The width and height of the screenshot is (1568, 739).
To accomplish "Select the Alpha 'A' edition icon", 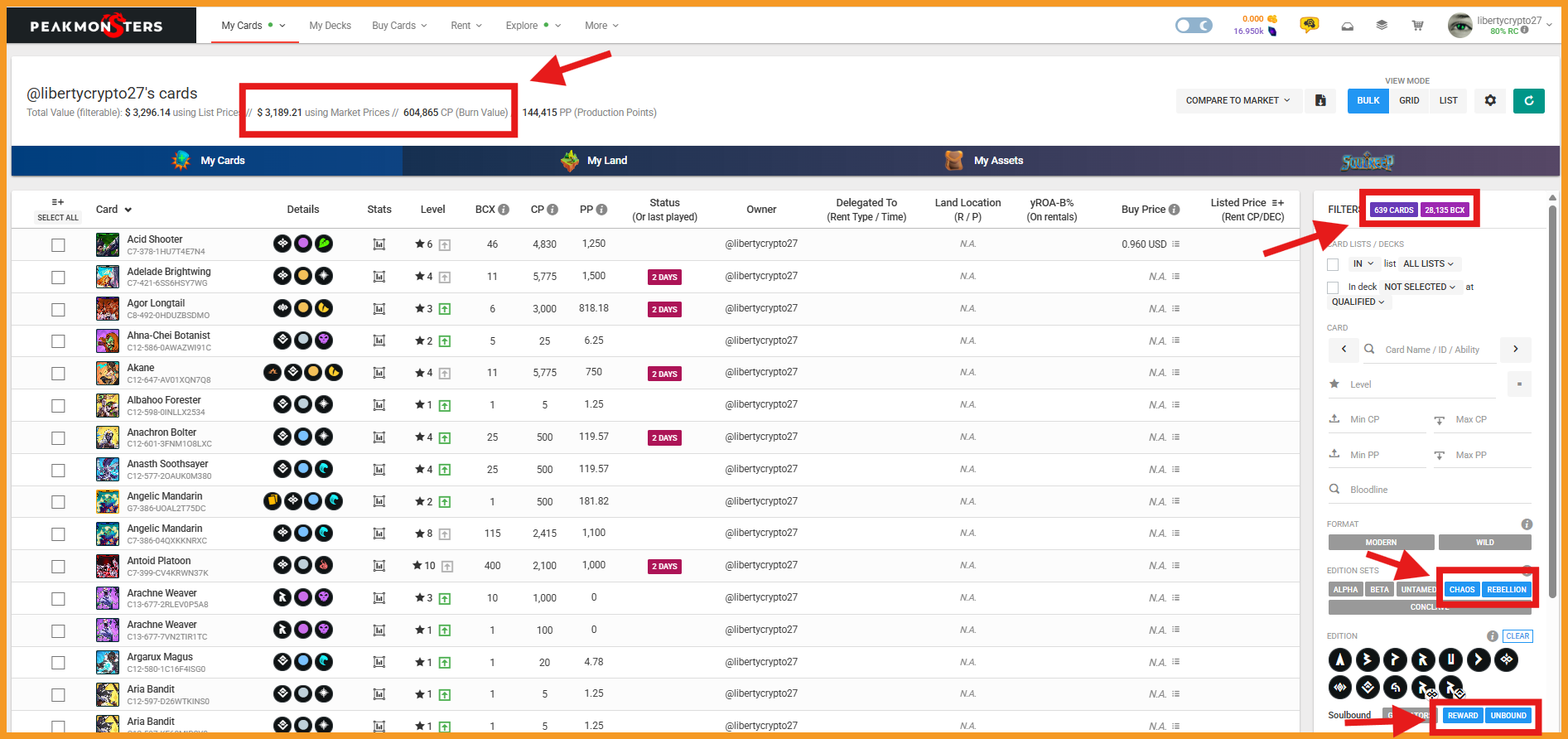I will pos(1340,659).
